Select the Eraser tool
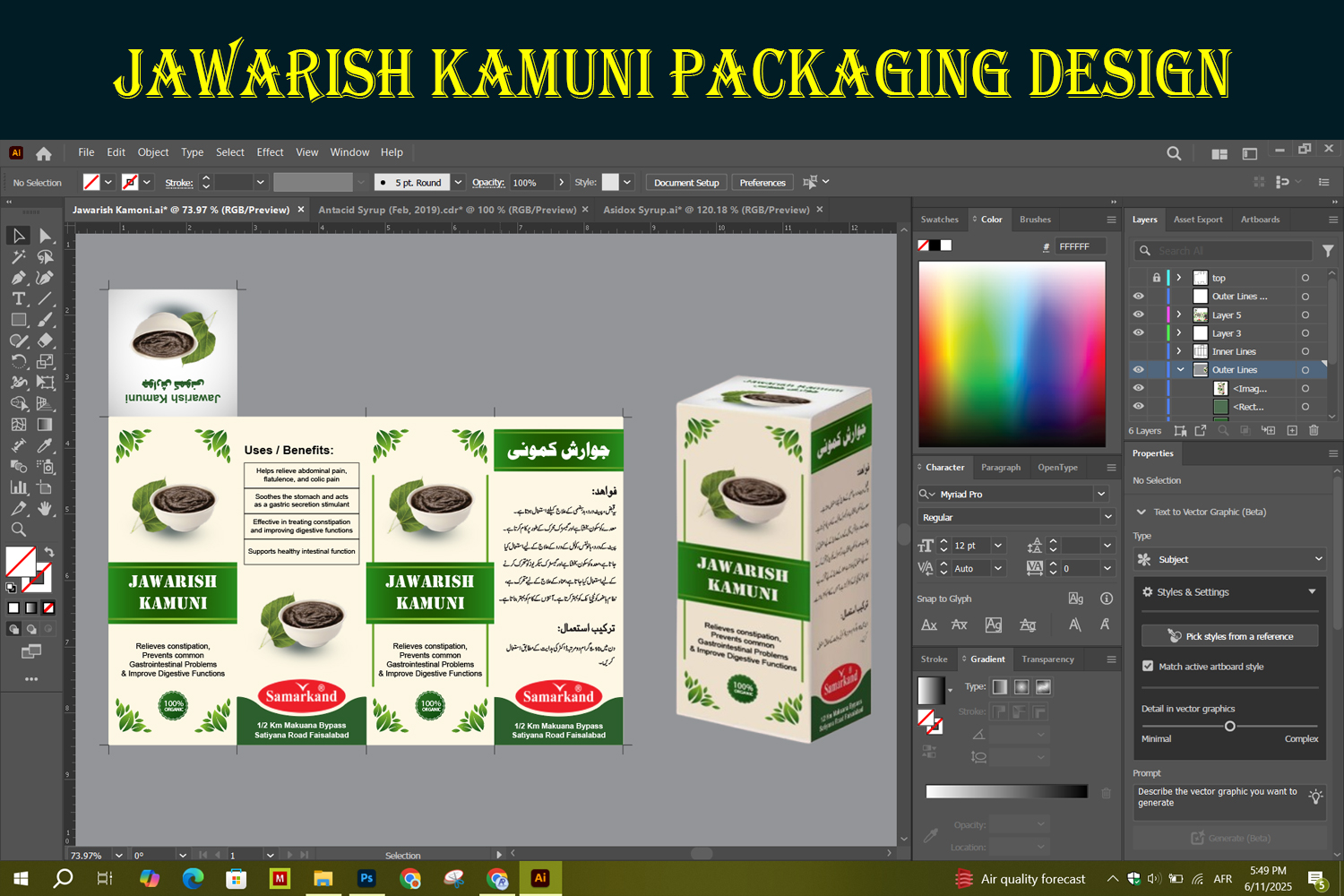 [46, 340]
